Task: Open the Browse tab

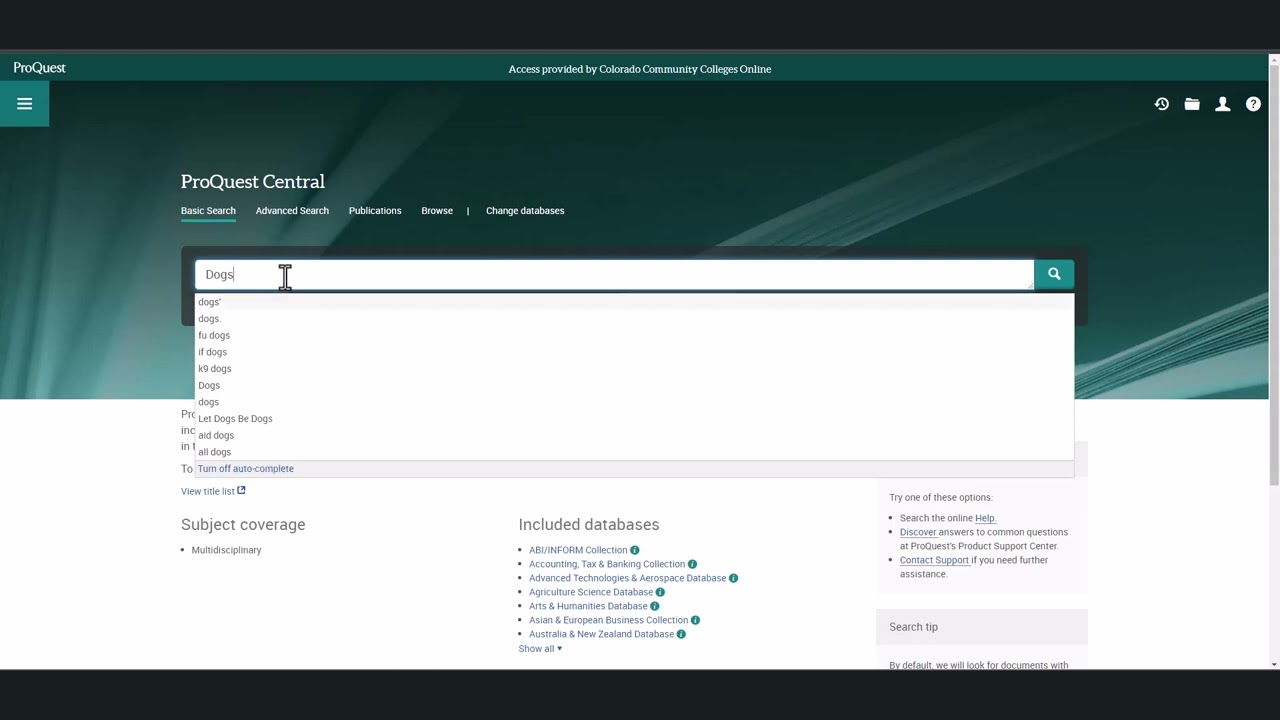Action: click(437, 211)
